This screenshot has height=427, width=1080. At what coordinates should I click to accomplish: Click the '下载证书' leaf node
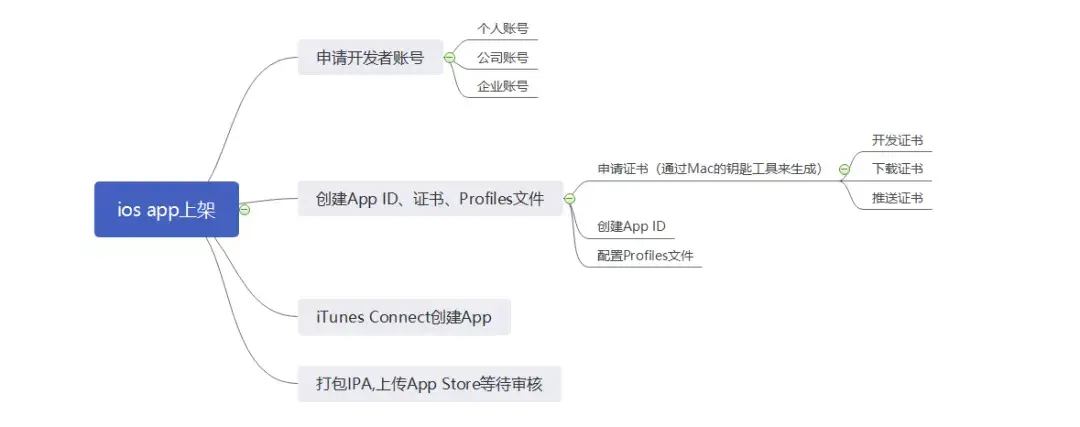point(897,169)
